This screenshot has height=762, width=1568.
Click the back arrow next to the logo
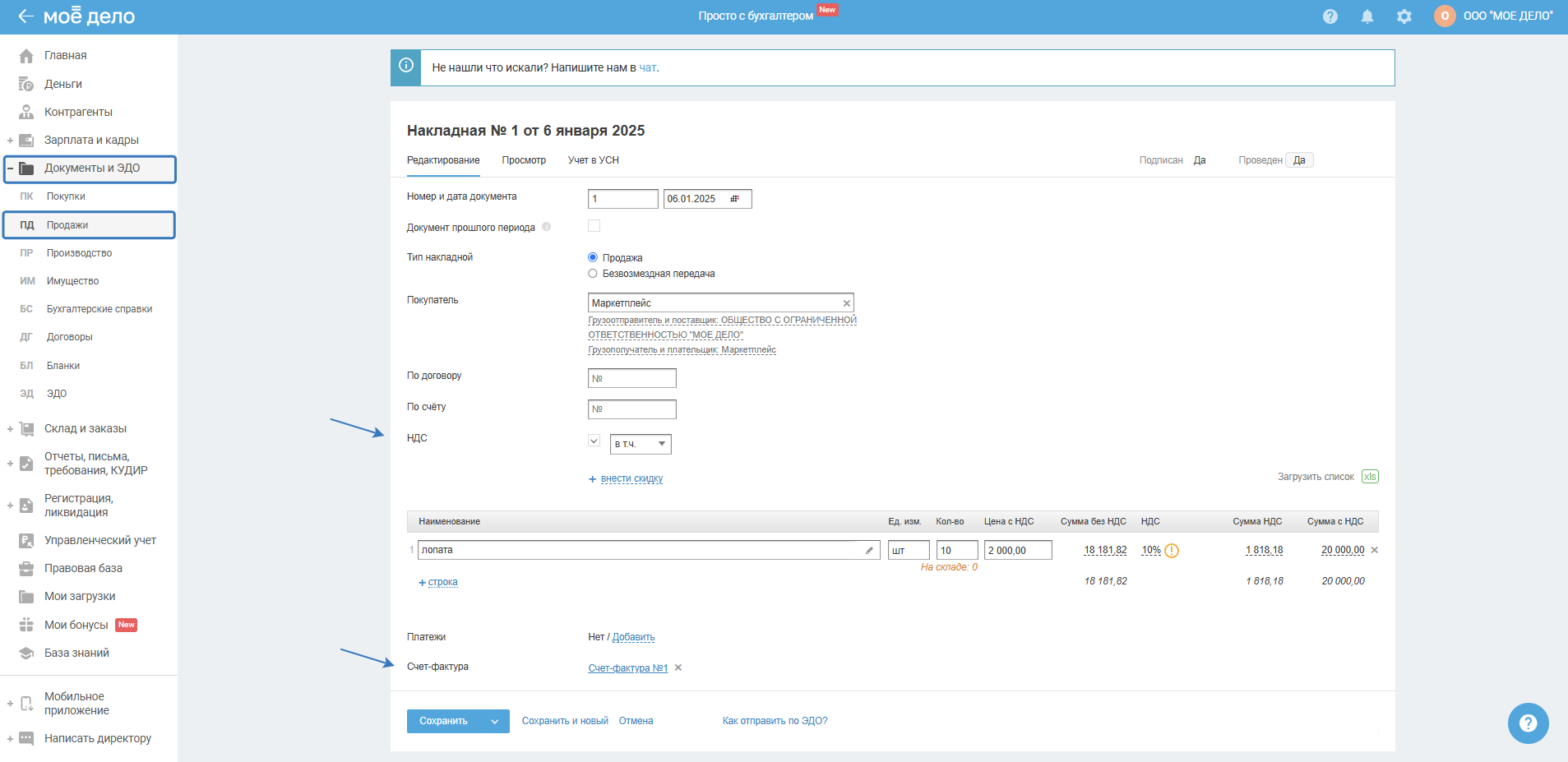coord(25,16)
